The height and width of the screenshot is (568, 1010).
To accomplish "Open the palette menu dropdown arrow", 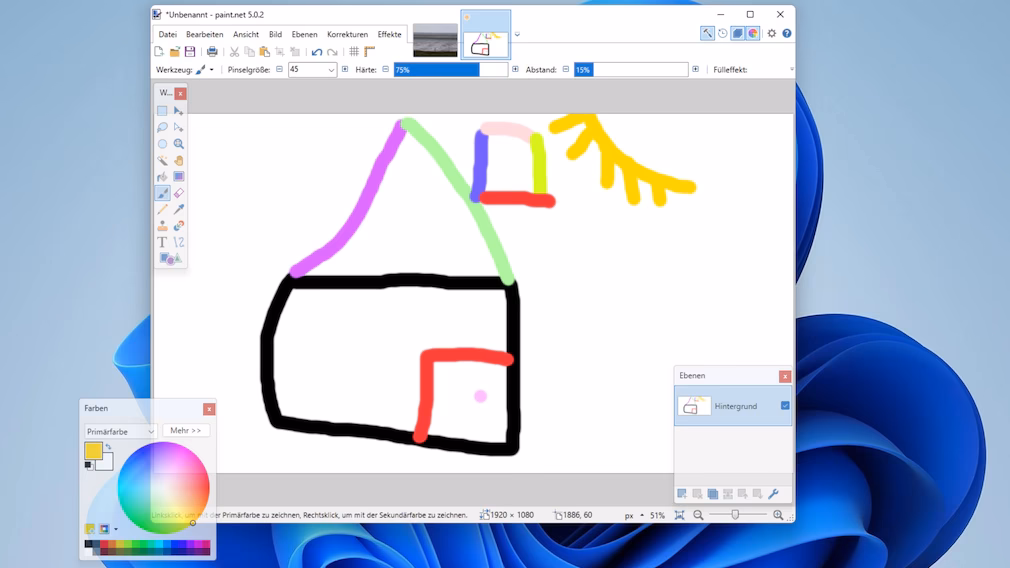I will 116,529.
